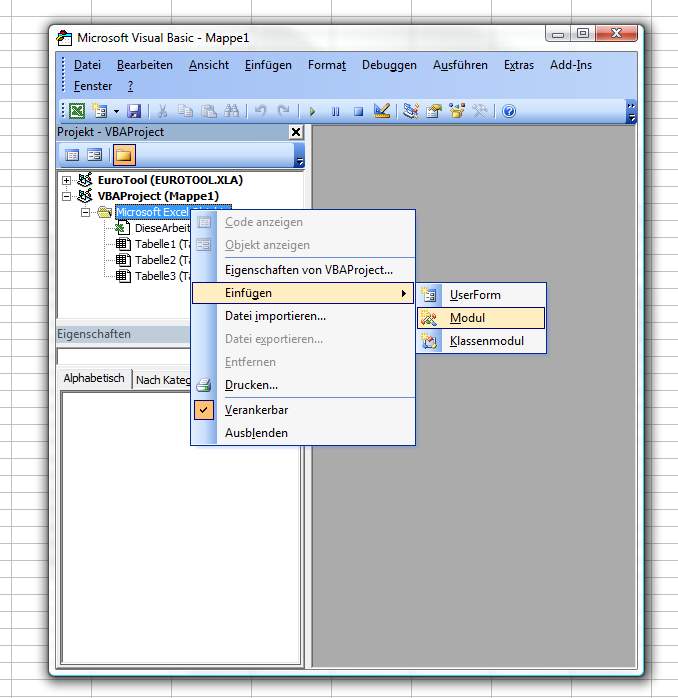Image resolution: width=678 pixels, height=698 pixels.
Task: Click the Redo arrow icon
Action: pos(284,111)
